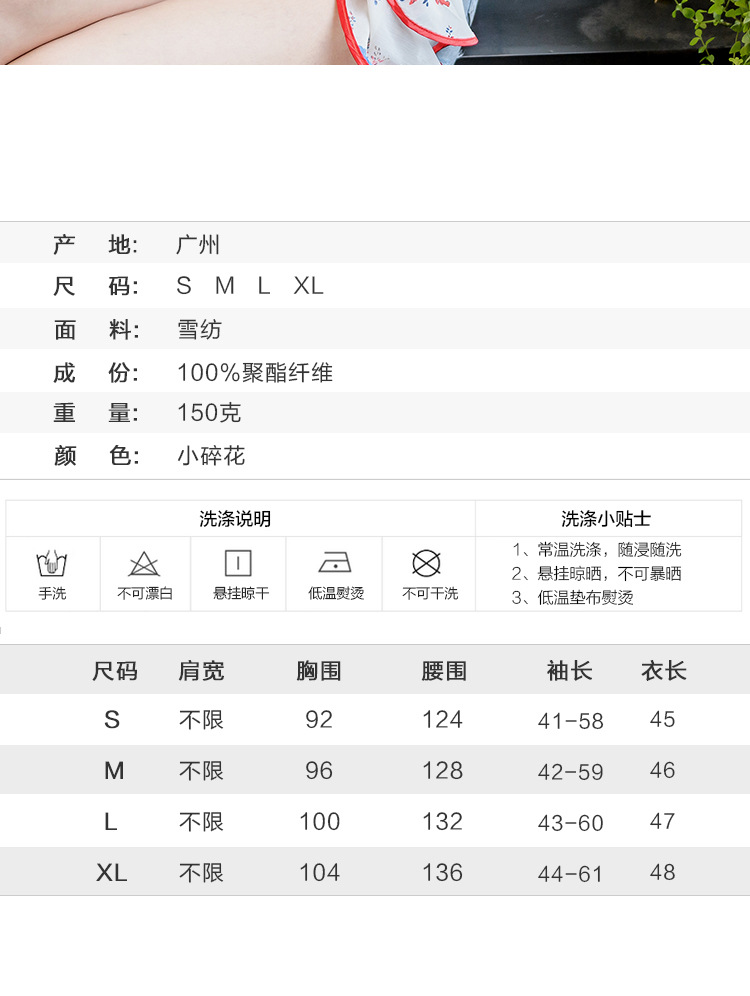Click the 100%聚酯纤维 composition value
750x996 pixels.
point(255,373)
